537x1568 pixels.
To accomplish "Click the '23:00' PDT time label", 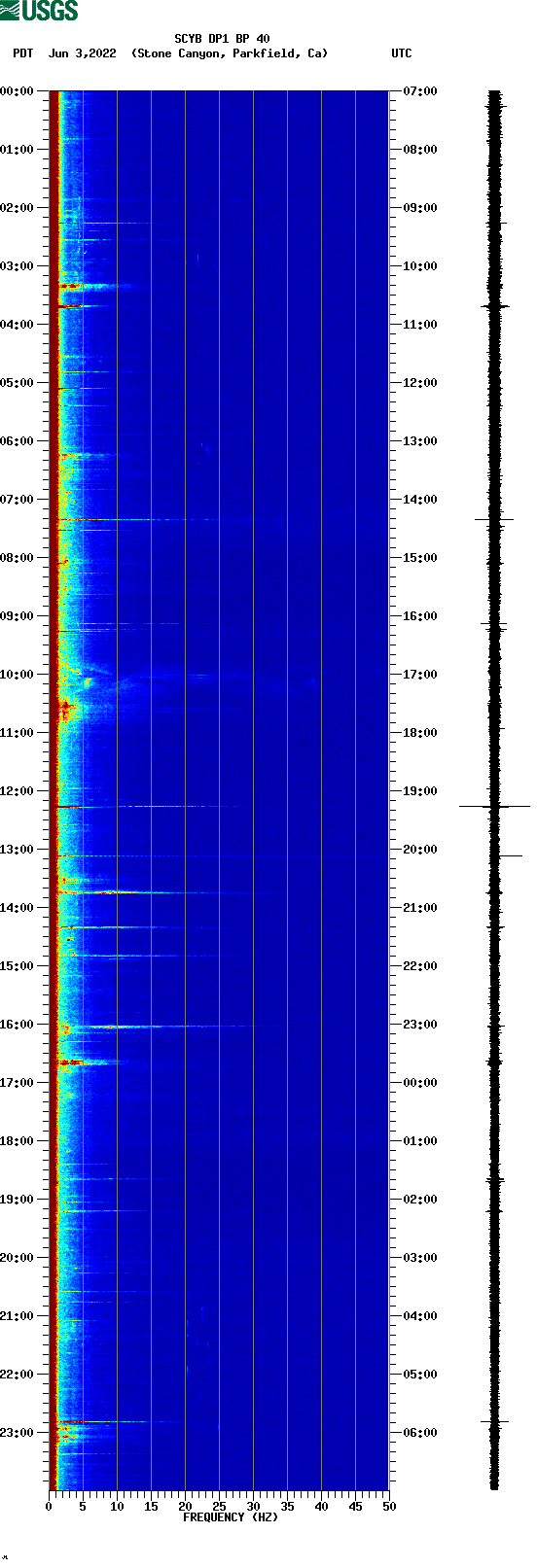I will pyautogui.click(x=17, y=1433).
